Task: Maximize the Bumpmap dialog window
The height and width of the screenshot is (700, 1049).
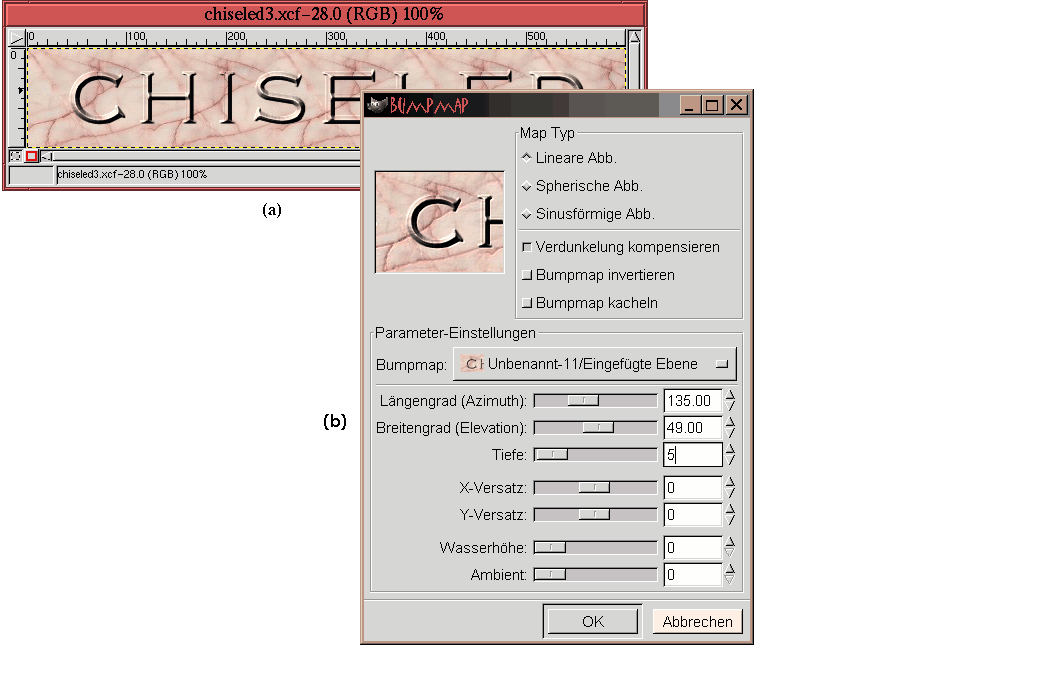Action: coord(712,105)
